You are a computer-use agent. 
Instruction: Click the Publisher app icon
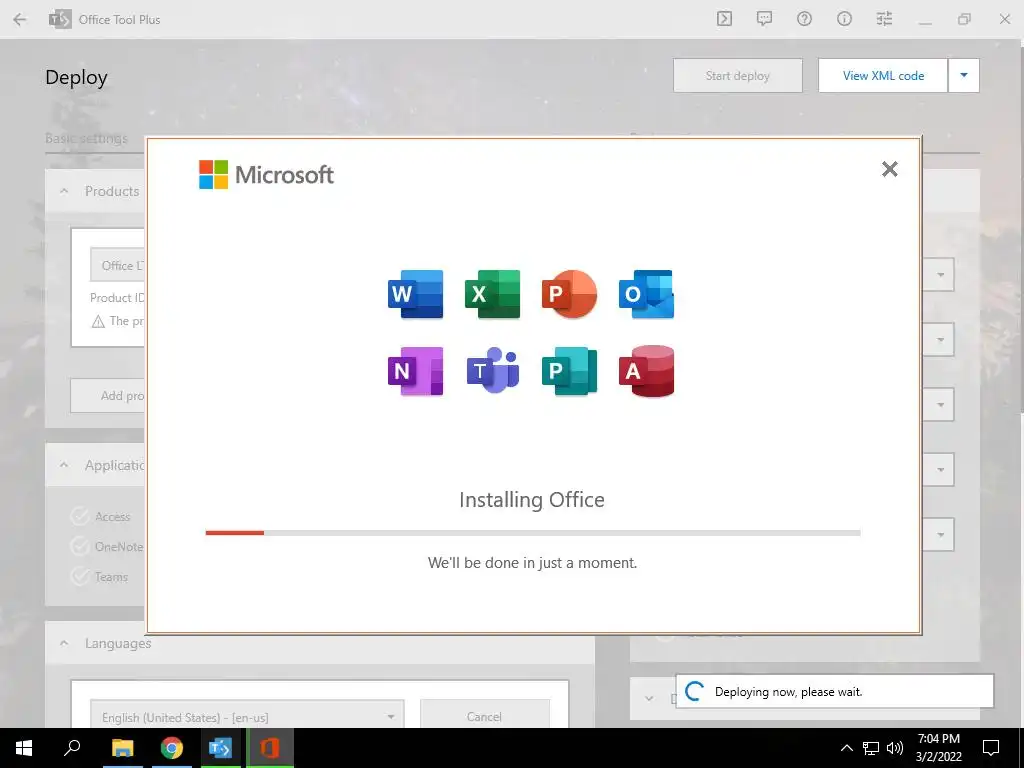[x=569, y=371]
